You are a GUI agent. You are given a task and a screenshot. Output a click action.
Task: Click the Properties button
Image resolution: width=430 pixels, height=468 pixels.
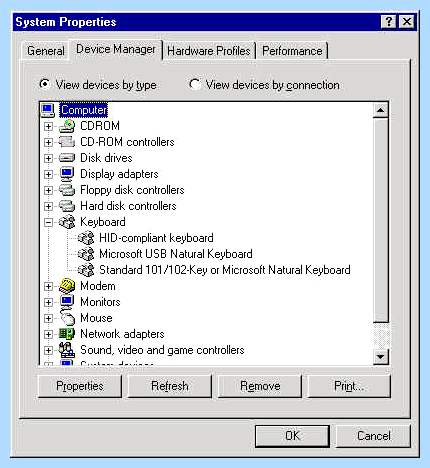(80, 386)
